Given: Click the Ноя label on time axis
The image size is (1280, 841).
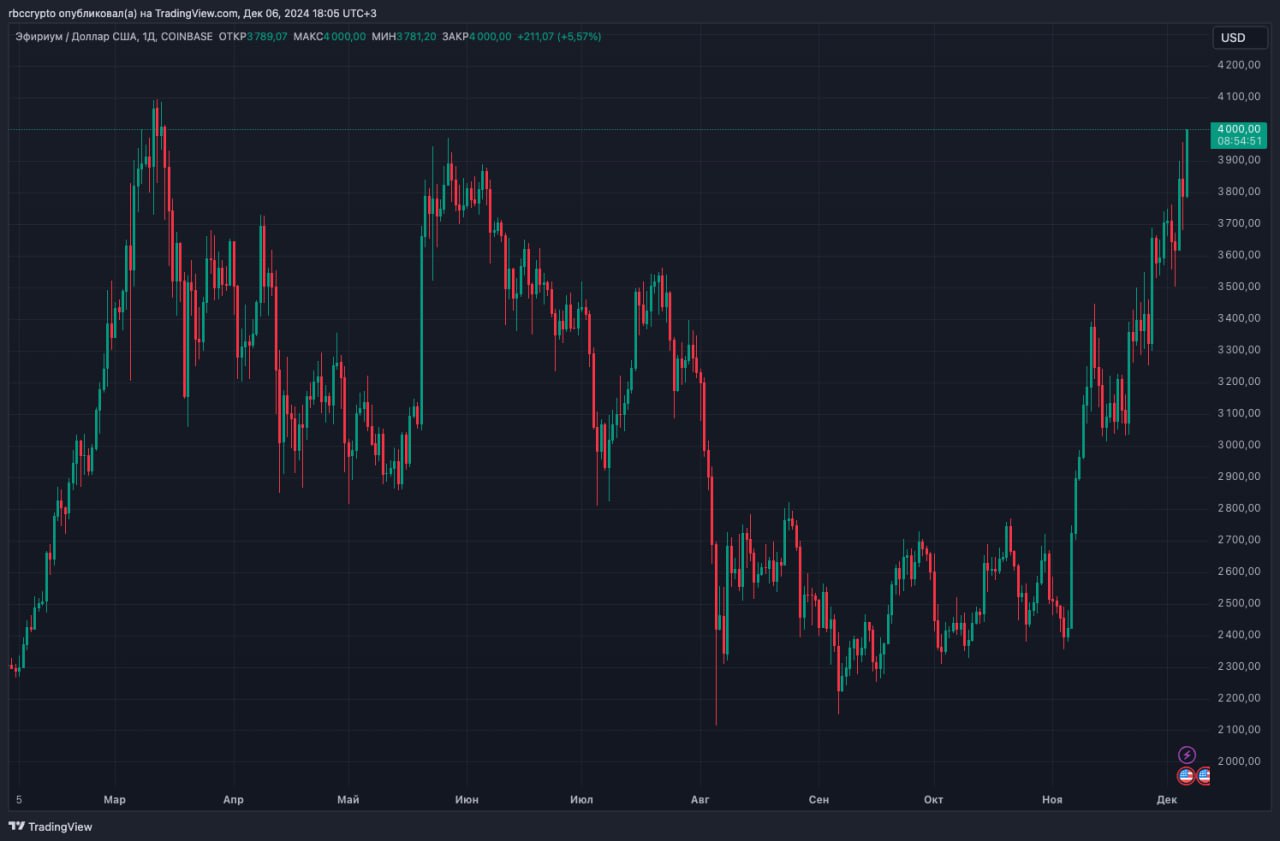Looking at the screenshot, I should [1052, 799].
